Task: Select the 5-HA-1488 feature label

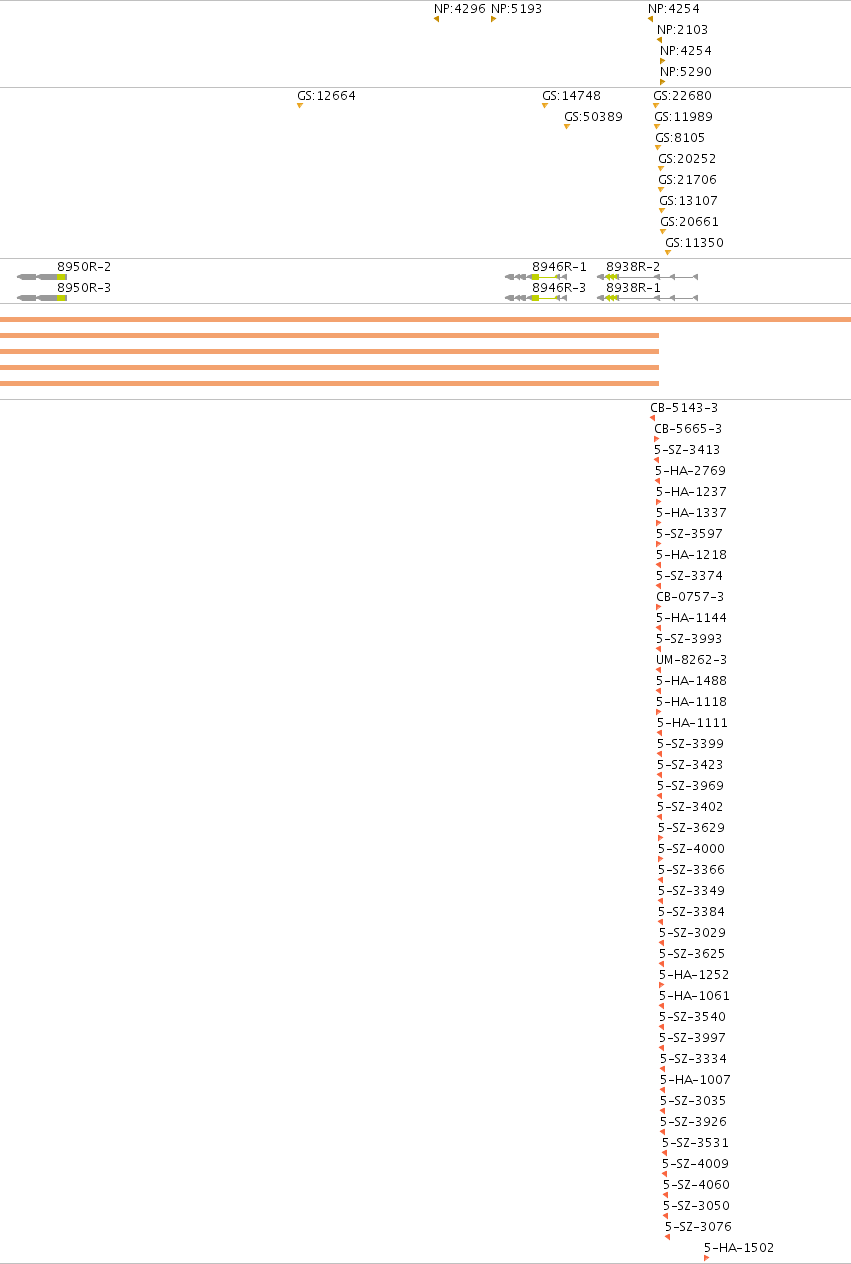Action: (692, 681)
